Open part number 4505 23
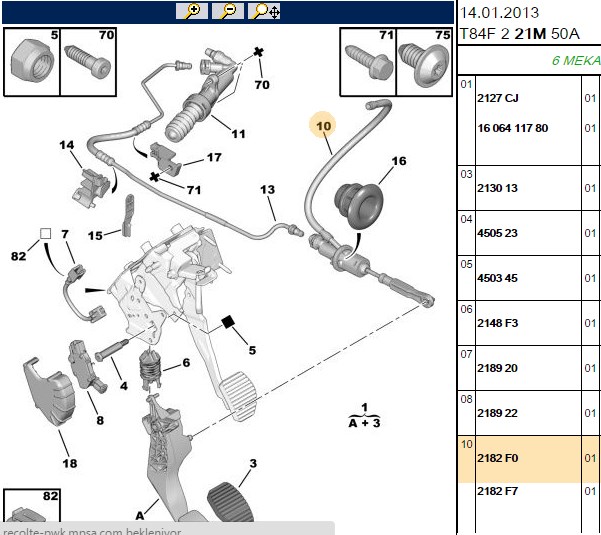This screenshot has height=535, width=601. pyautogui.click(x=497, y=233)
